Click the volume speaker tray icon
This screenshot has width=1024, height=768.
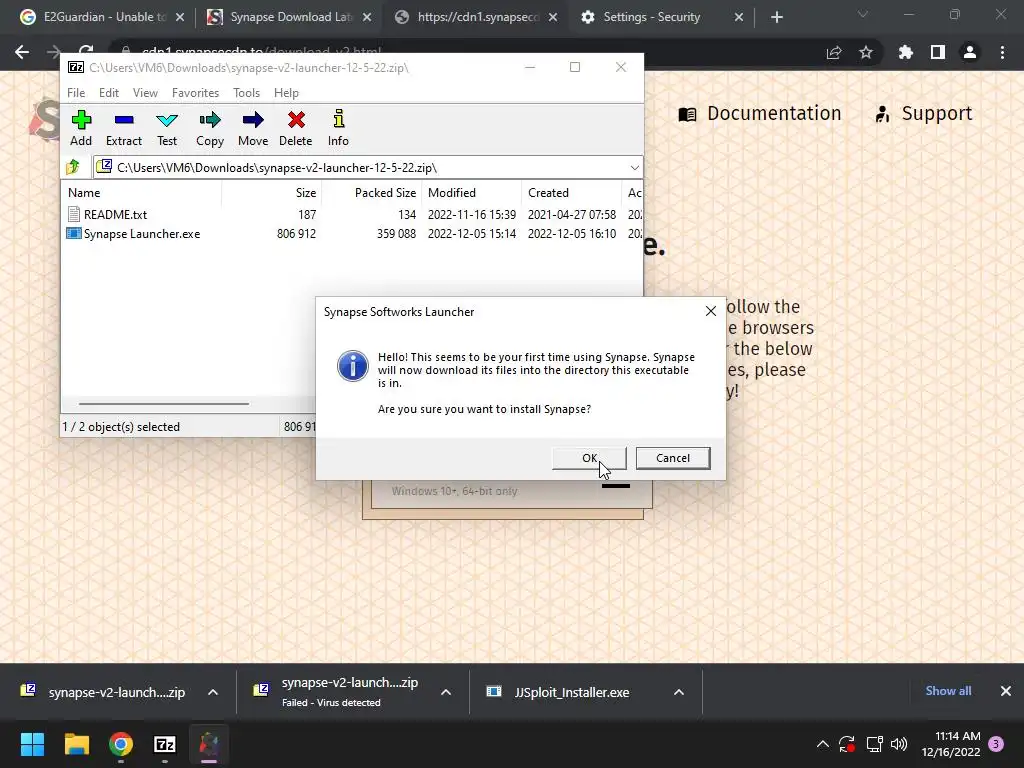coord(899,744)
